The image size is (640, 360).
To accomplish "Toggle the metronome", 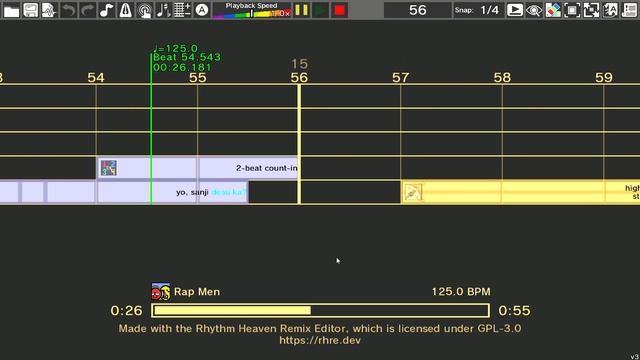I will click(125, 10).
